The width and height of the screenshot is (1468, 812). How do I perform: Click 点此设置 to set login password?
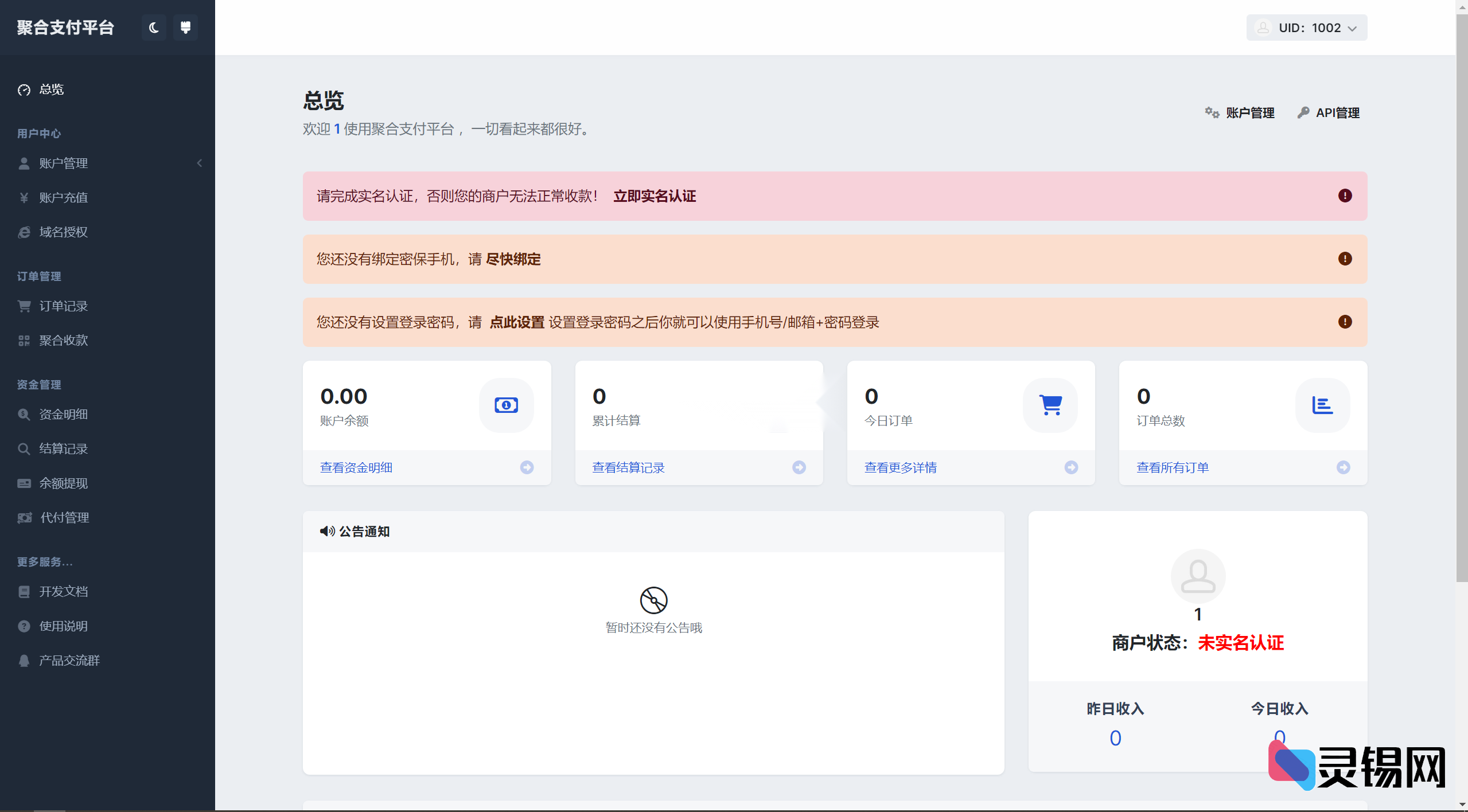pyautogui.click(x=517, y=322)
